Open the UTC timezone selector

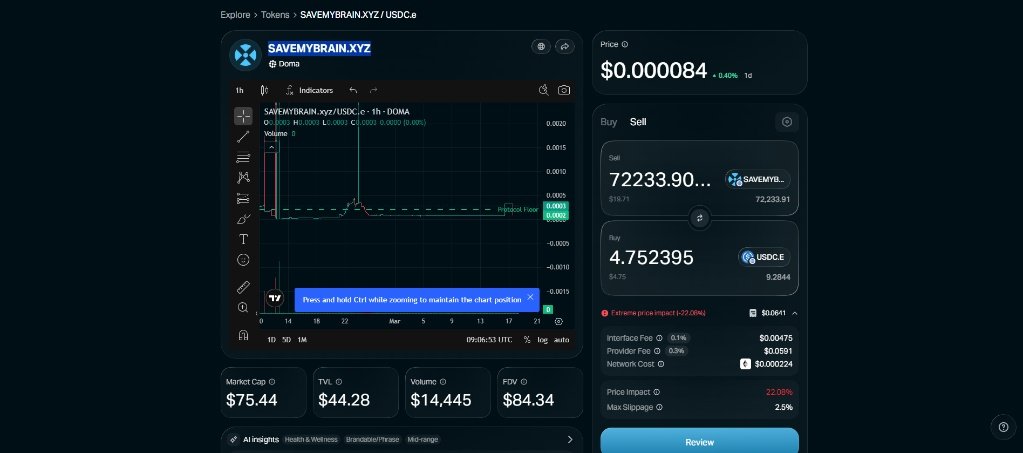click(489, 339)
